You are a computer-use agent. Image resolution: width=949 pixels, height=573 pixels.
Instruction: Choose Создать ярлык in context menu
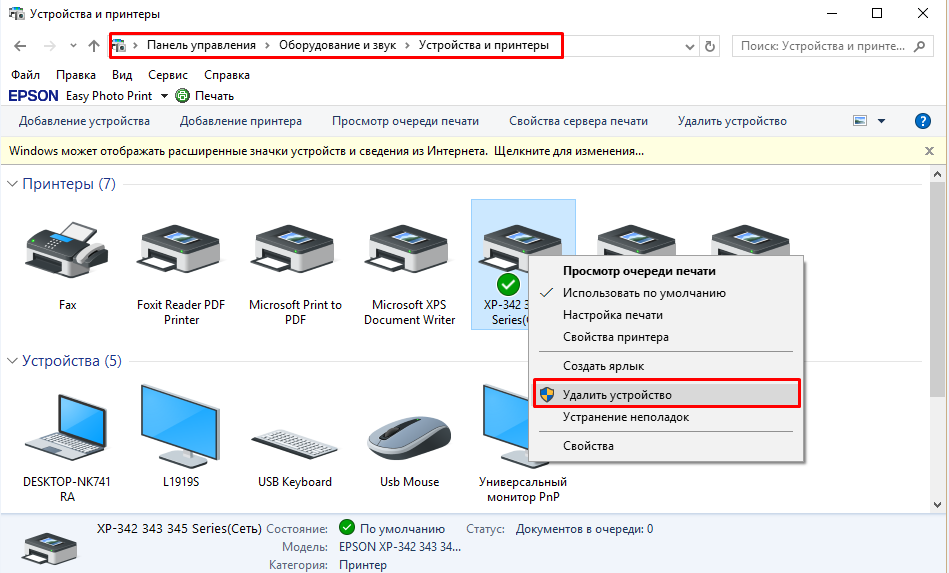[x=603, y=366]
